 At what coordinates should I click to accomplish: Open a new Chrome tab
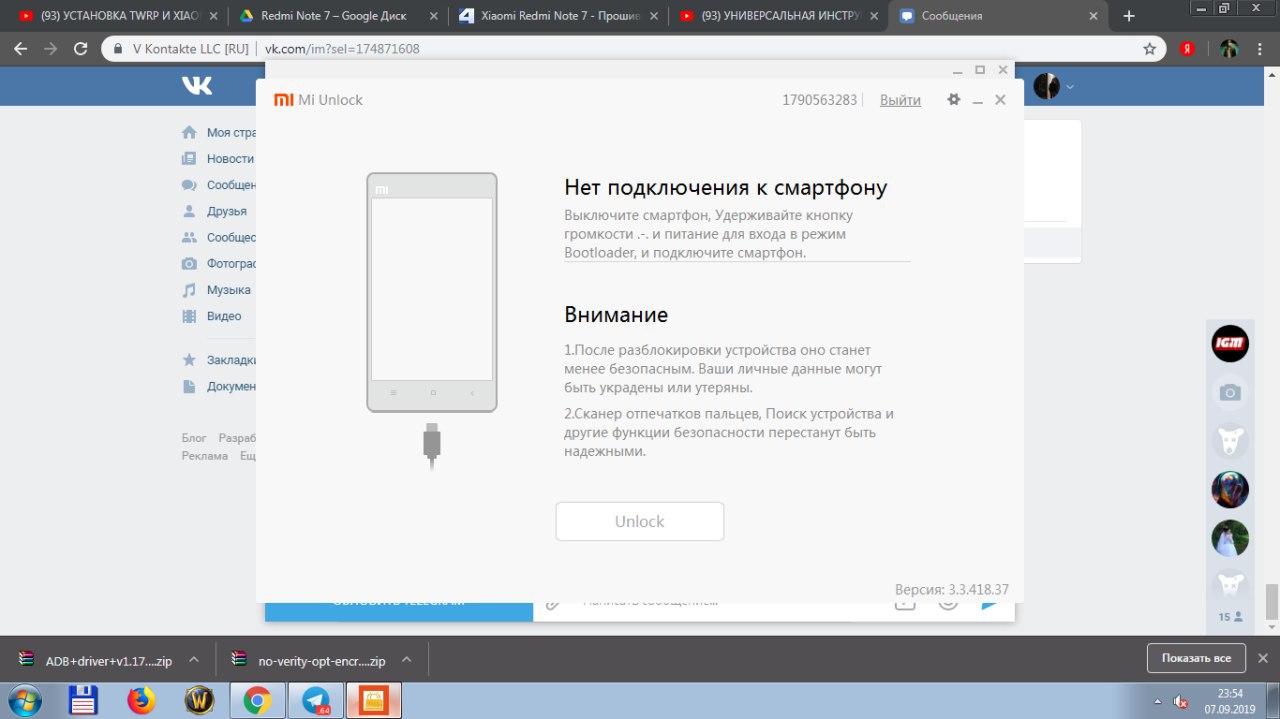point(1129,16)
